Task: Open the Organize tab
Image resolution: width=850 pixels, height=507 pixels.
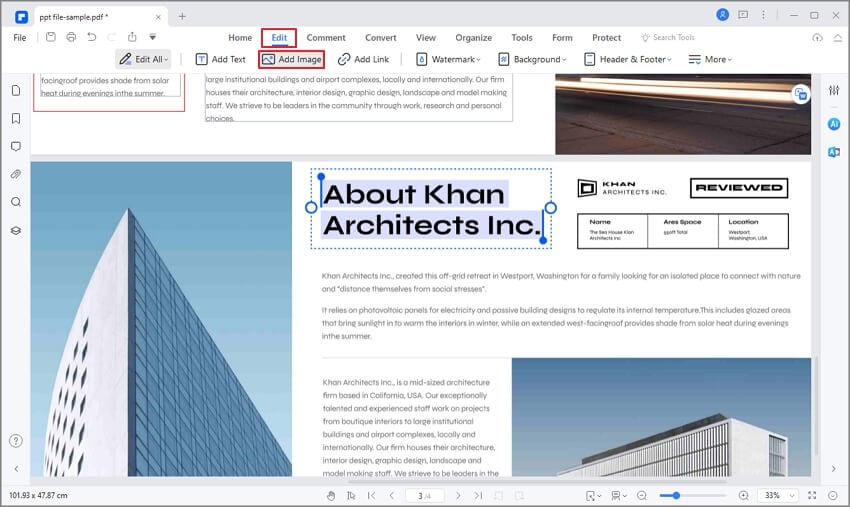Action: (x=473, y=37)
